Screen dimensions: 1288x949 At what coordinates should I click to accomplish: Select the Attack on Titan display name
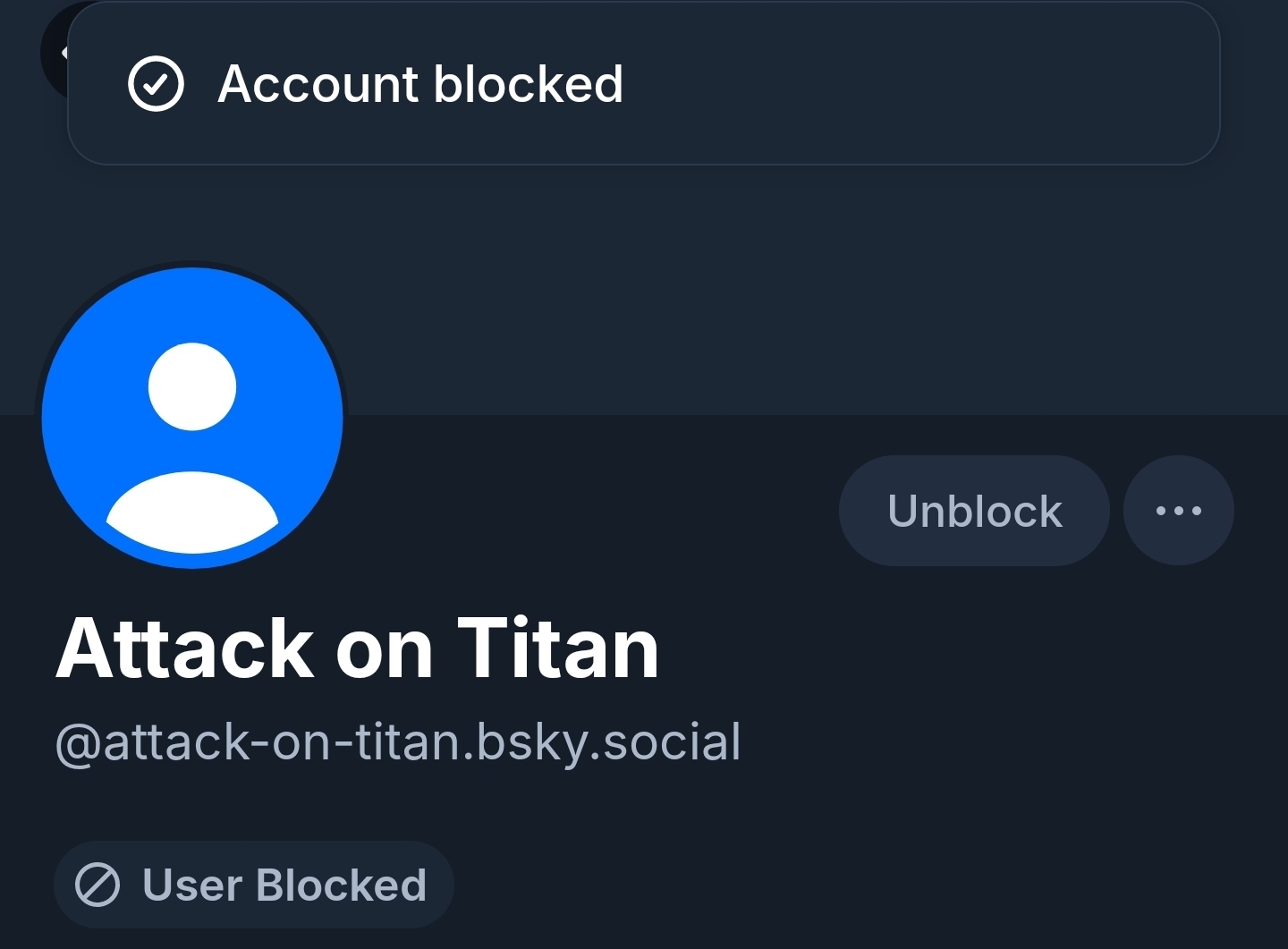(x=358, y=648)
